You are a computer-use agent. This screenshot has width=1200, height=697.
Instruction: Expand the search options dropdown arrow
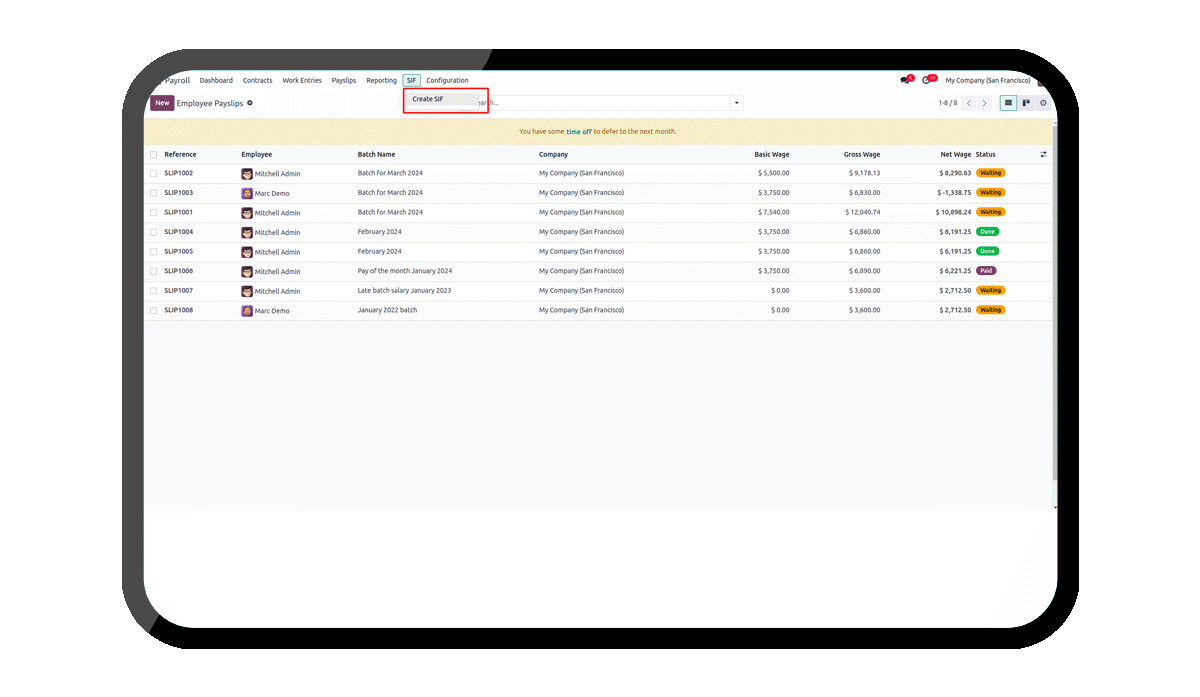coord(736,103)
